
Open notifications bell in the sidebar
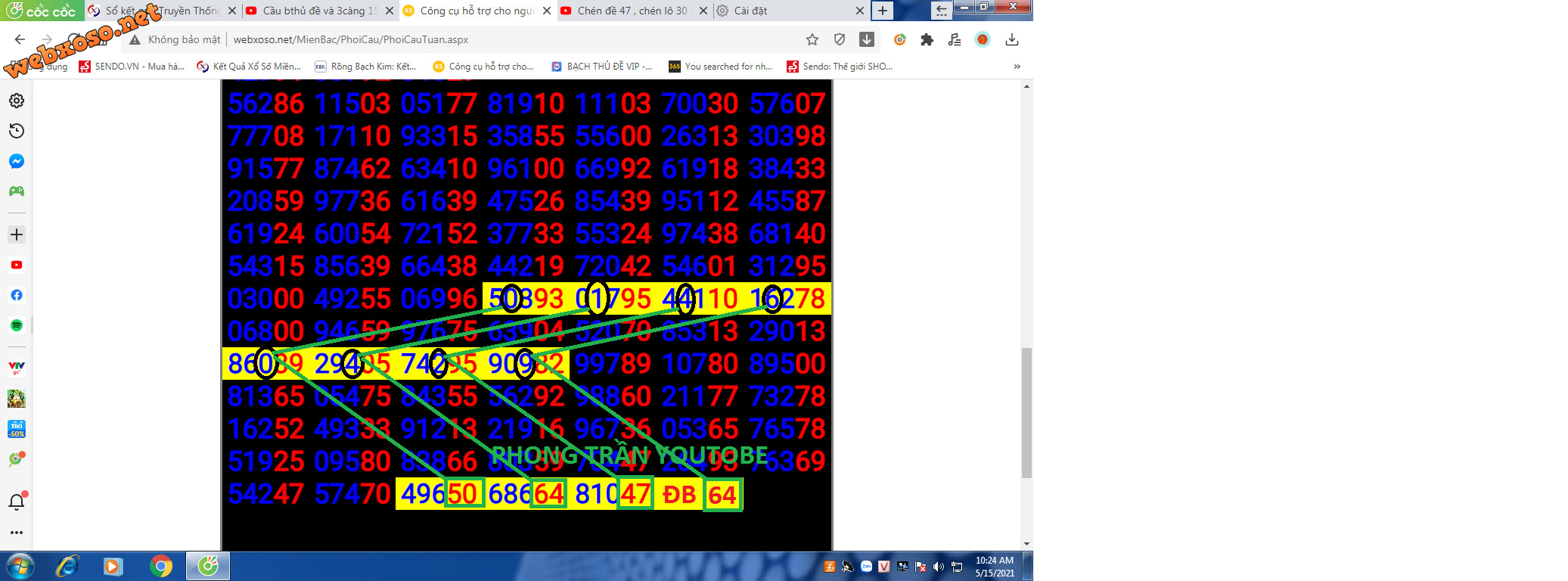(x=17, y=502)
